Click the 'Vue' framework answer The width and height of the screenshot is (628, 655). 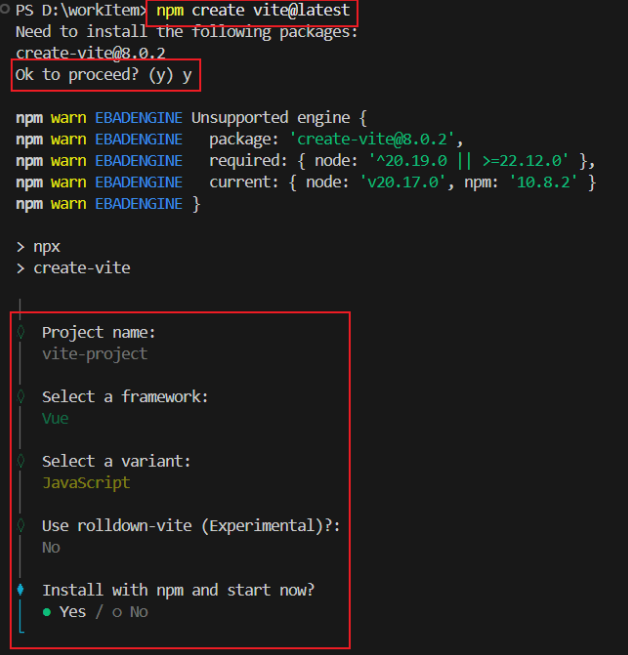pos(55,418)
